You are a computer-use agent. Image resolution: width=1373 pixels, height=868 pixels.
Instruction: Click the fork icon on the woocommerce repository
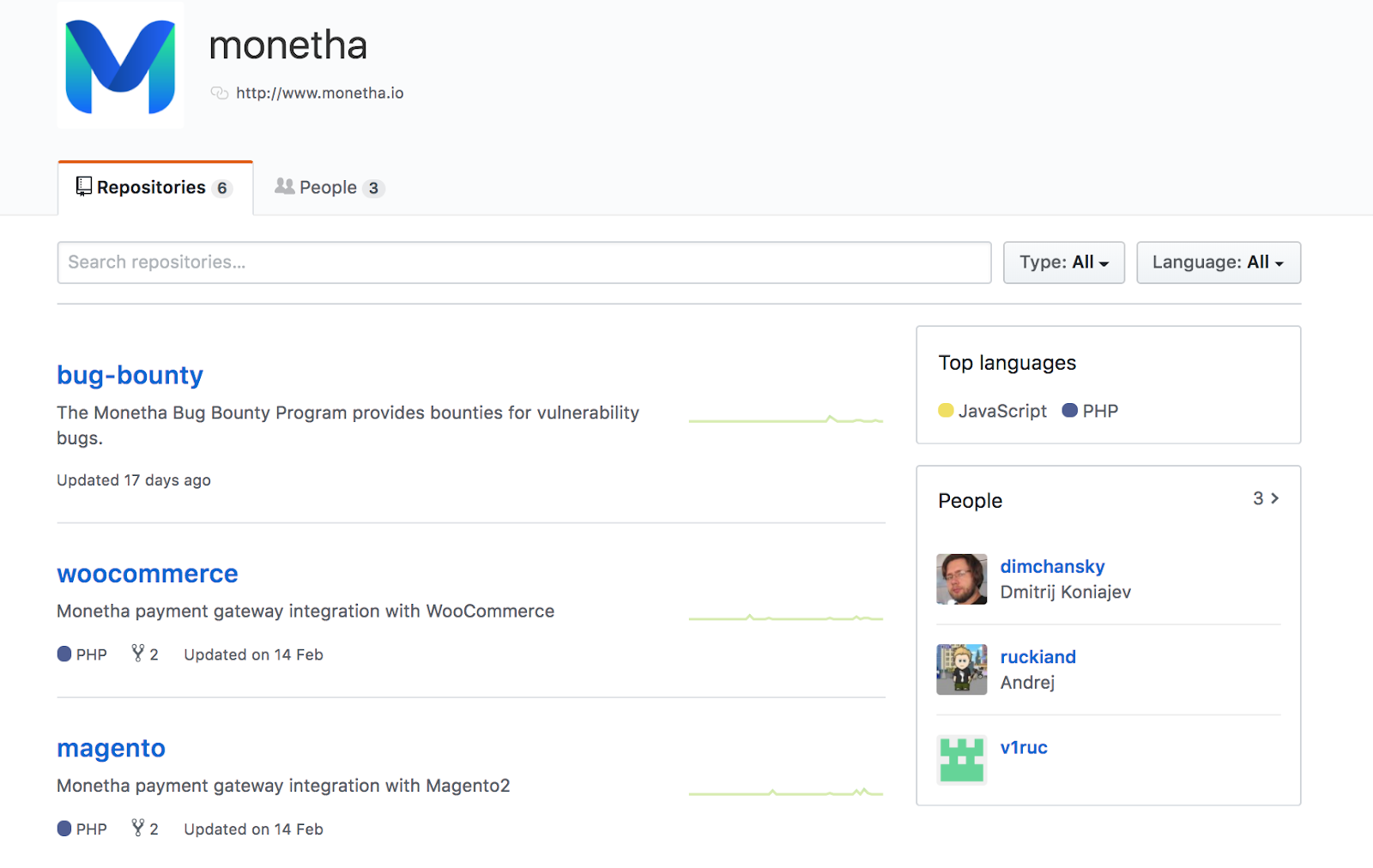pyautogui.click(x=137, y=654)
